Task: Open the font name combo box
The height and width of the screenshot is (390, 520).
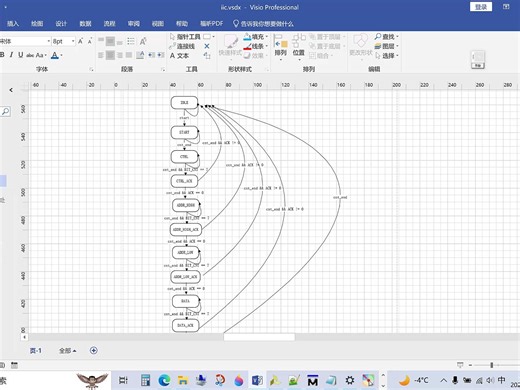Action: pos(25,41)
